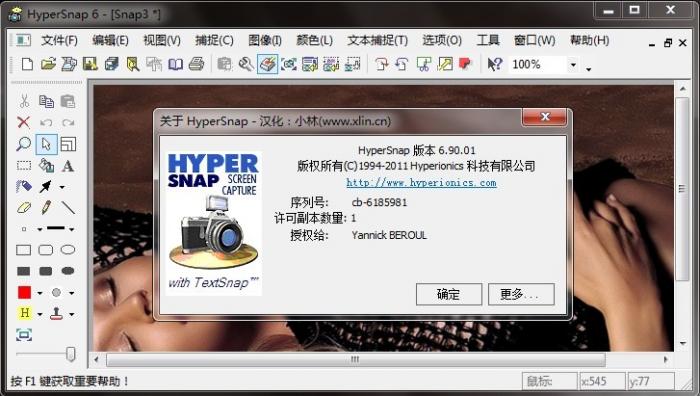Click the wrench and magnifier toolbar icon
Image resolution: width=700 pixels, height=396 pixels.
pos(246,64)
